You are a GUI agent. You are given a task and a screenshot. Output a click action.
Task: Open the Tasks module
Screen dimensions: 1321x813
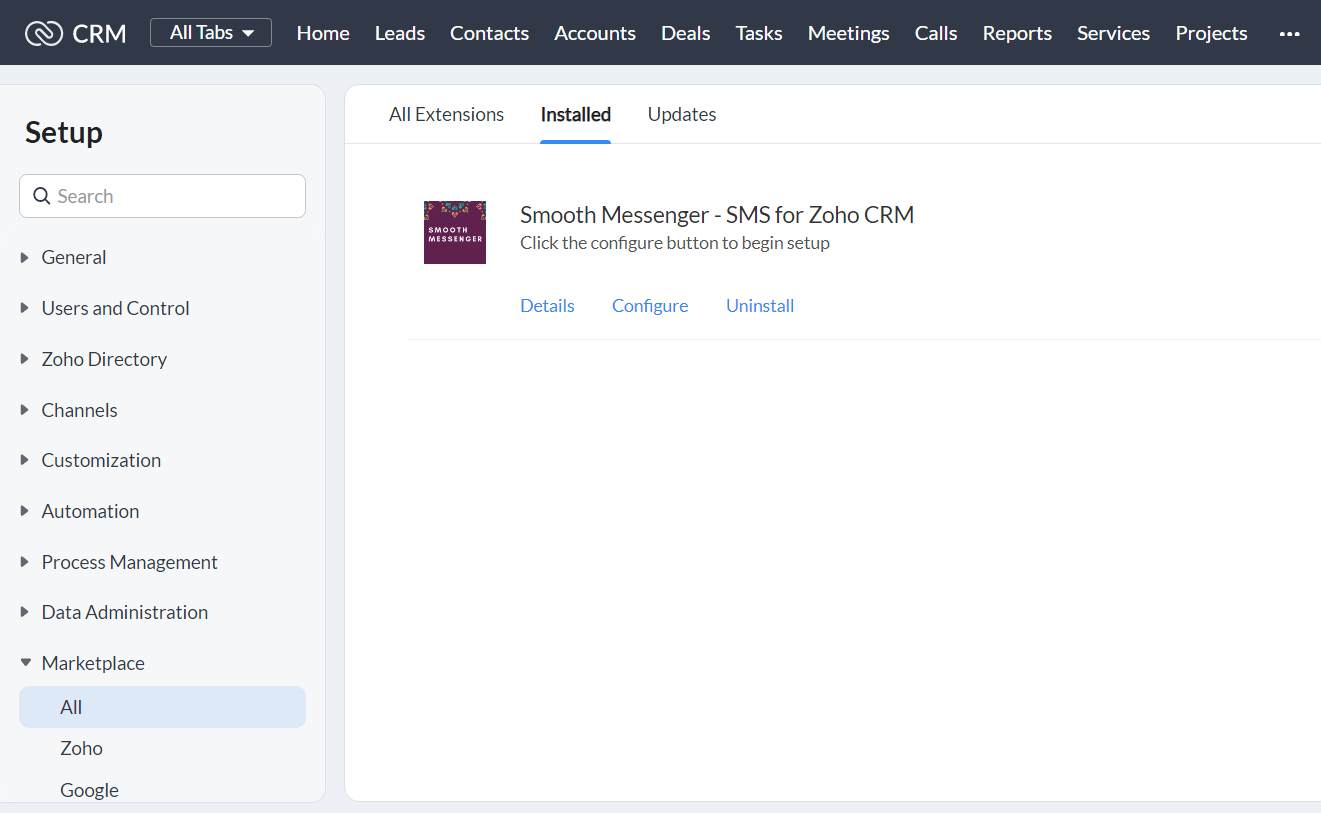pos(759,33)
